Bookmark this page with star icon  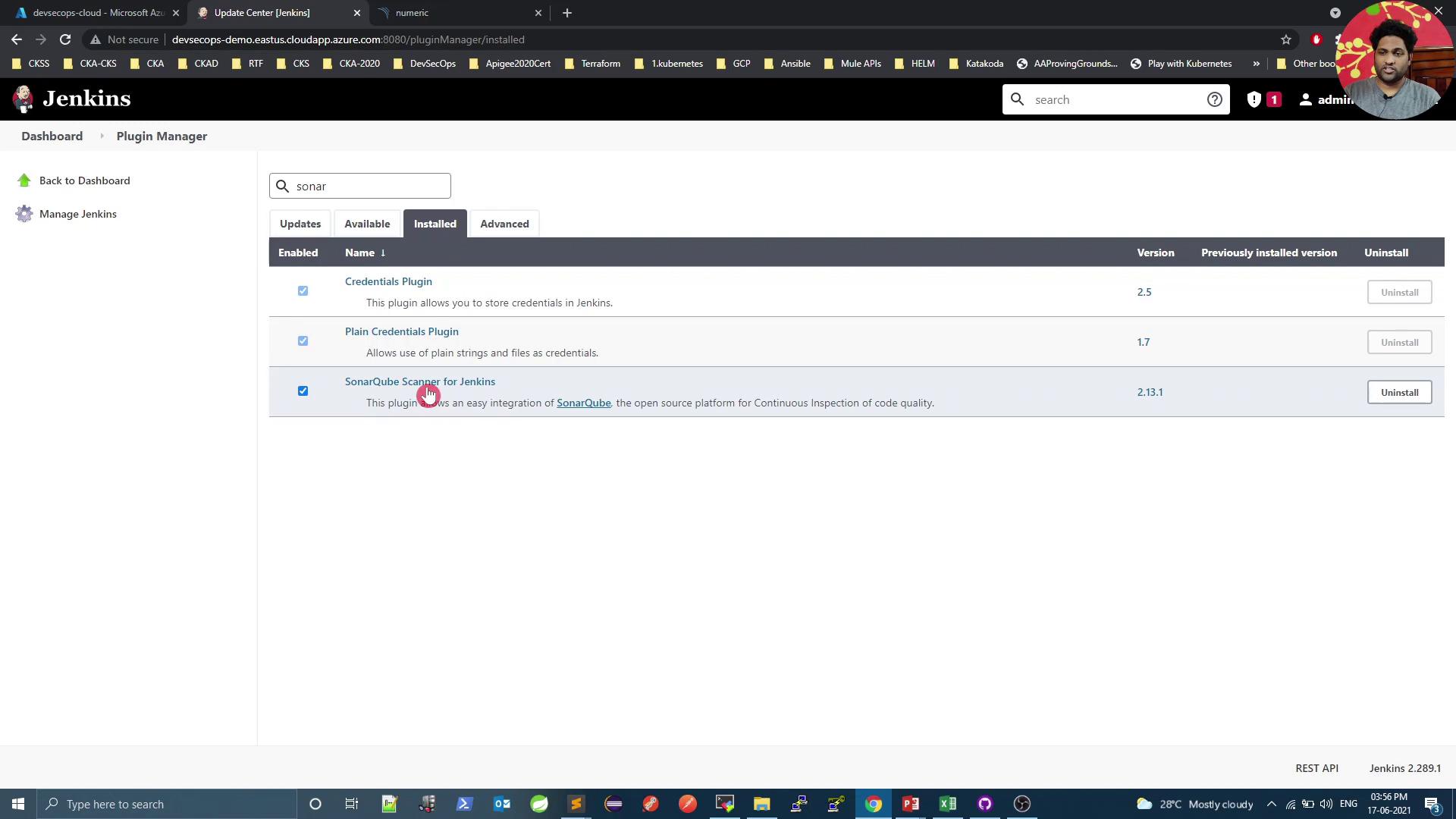coord(1286,39)
